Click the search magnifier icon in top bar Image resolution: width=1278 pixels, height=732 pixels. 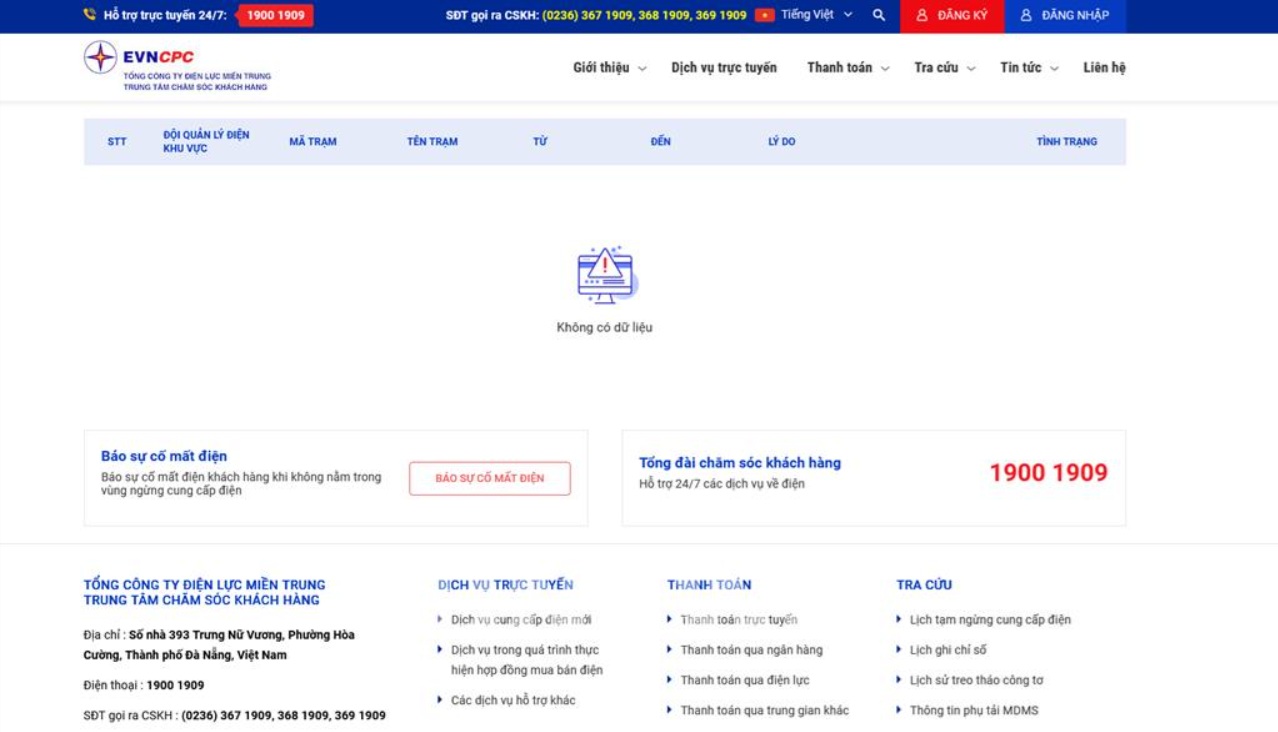click(x=878, y=15)
